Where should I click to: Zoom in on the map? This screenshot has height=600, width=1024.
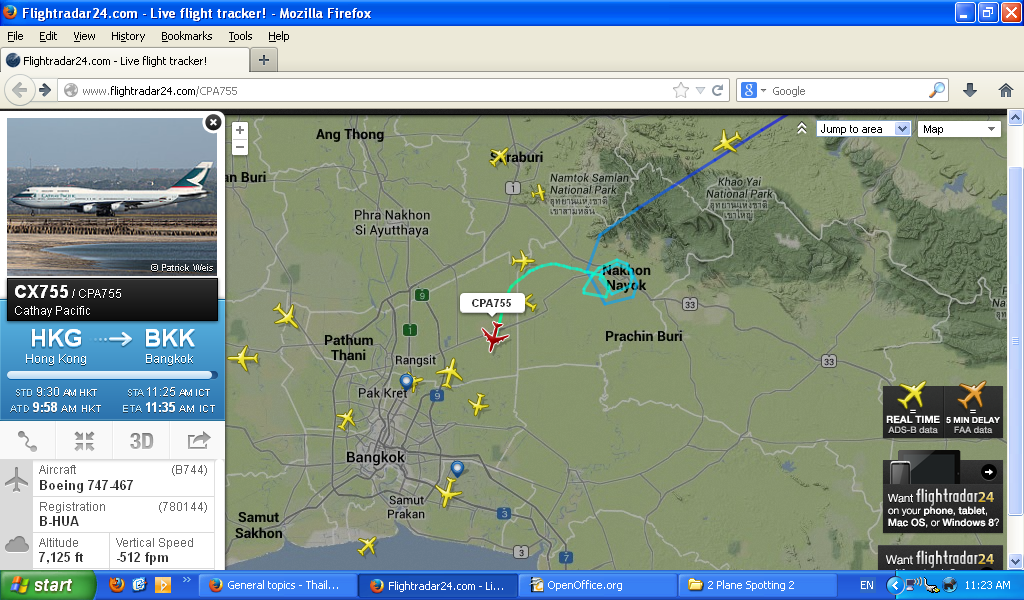pyautogui.click(x=240, y=130)
